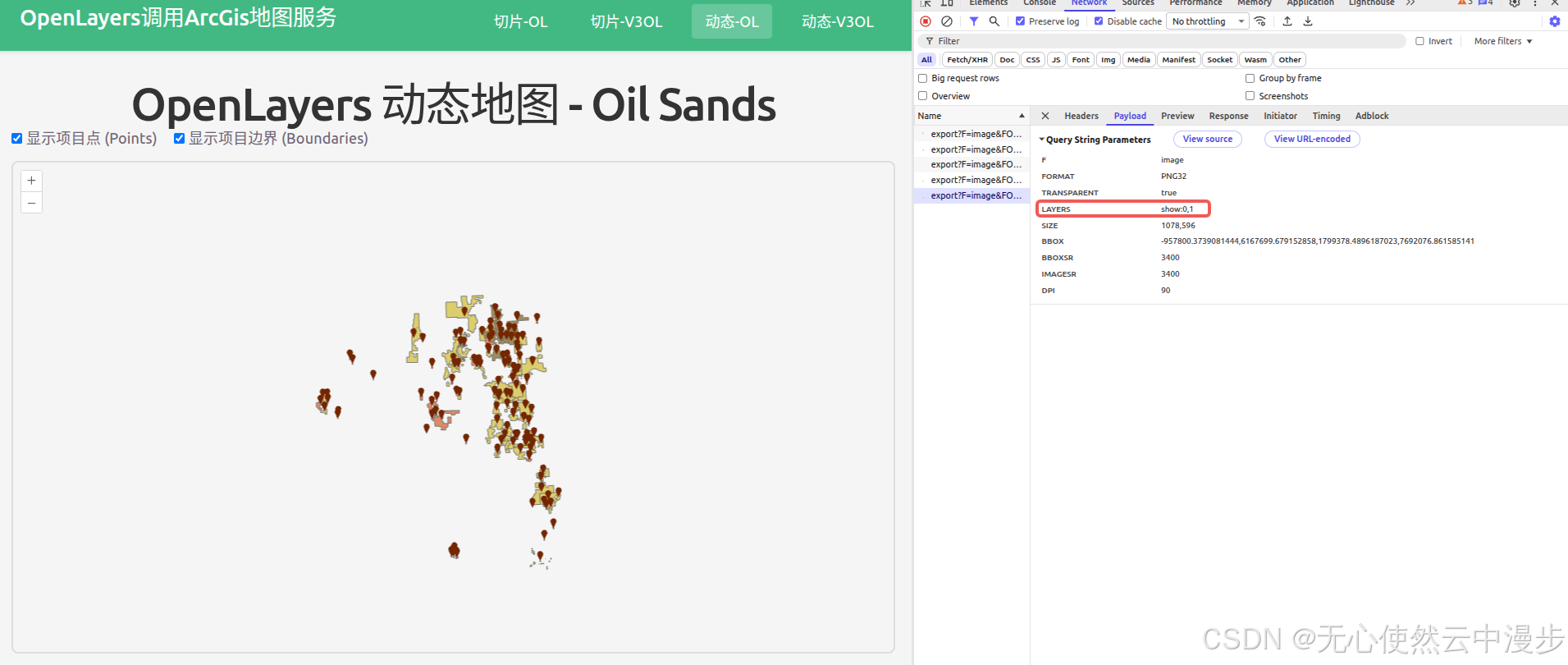Uncheck Preserve log
1568x665 pixels.
coord(1020,21)
